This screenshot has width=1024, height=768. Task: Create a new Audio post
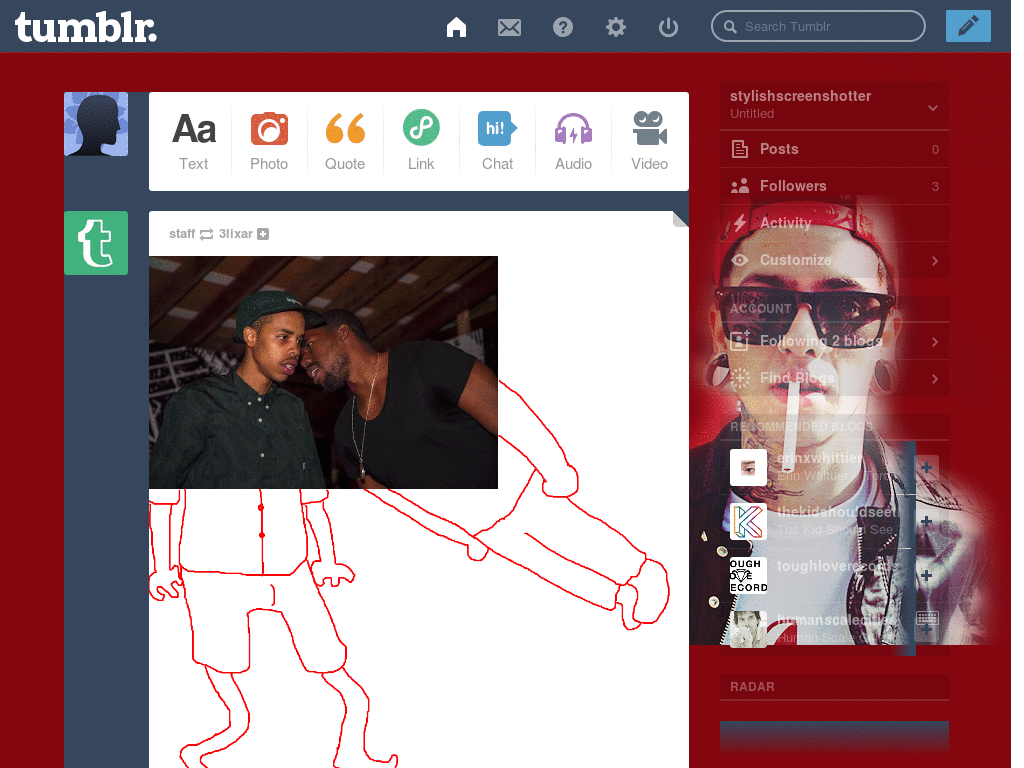coord(573,142)
